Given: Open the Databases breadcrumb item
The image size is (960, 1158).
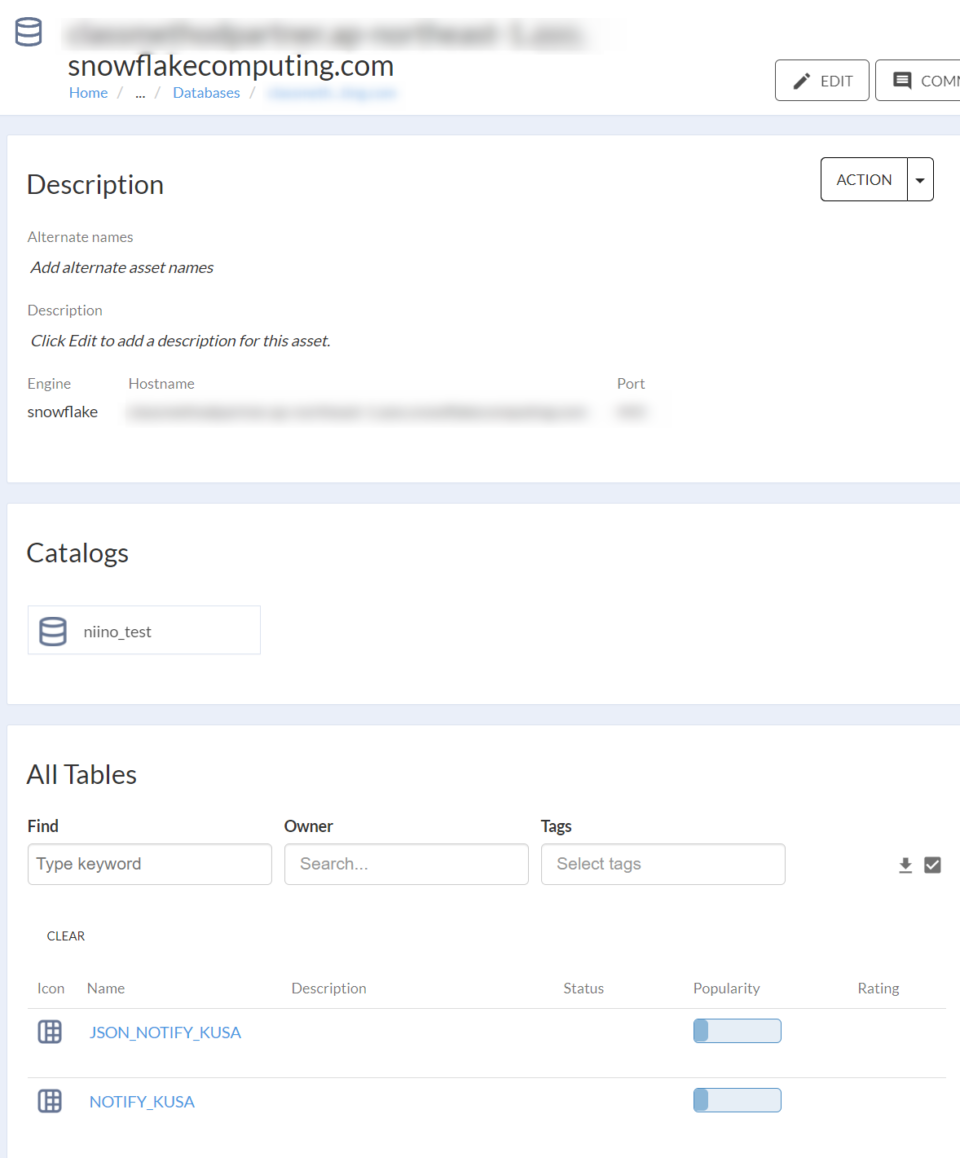Looking at the screenshot, I should pyautogui.click(x=206, y=92).
